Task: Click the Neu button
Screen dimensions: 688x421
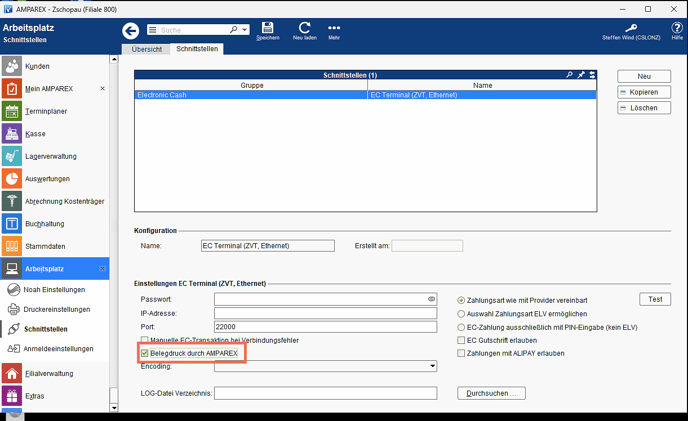Action: coord(644,76)
